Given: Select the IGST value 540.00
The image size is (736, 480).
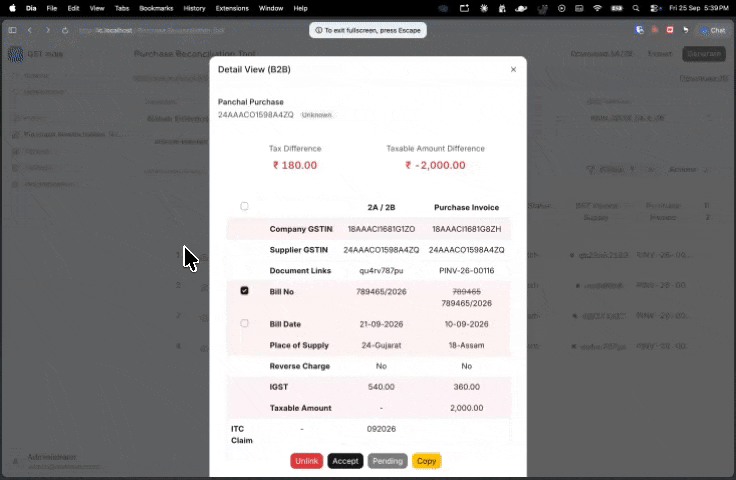Looking at the screenshot, I should tap(381, 387).
